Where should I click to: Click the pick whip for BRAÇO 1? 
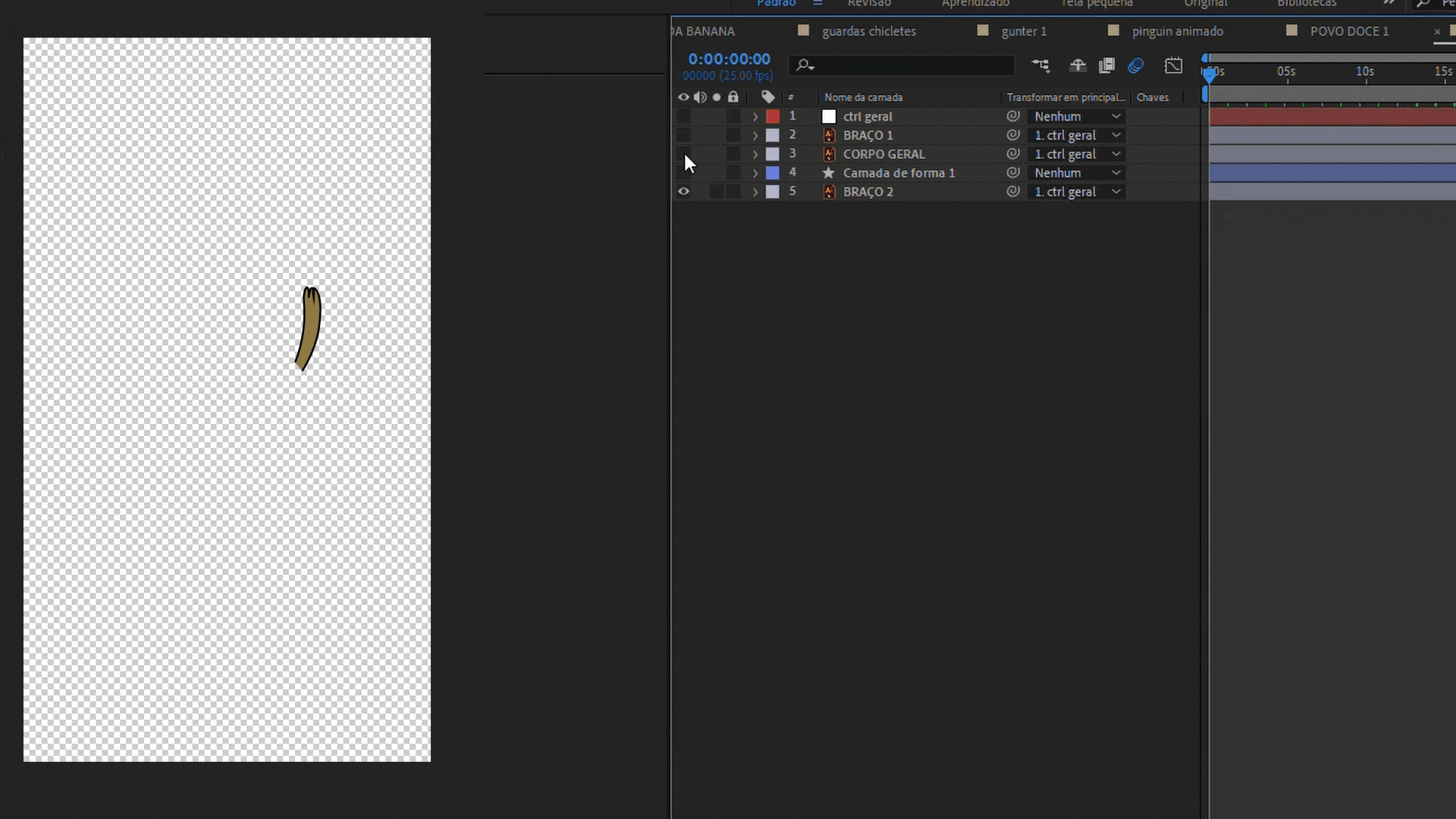pyautogui.click(x=1012, y=135)
